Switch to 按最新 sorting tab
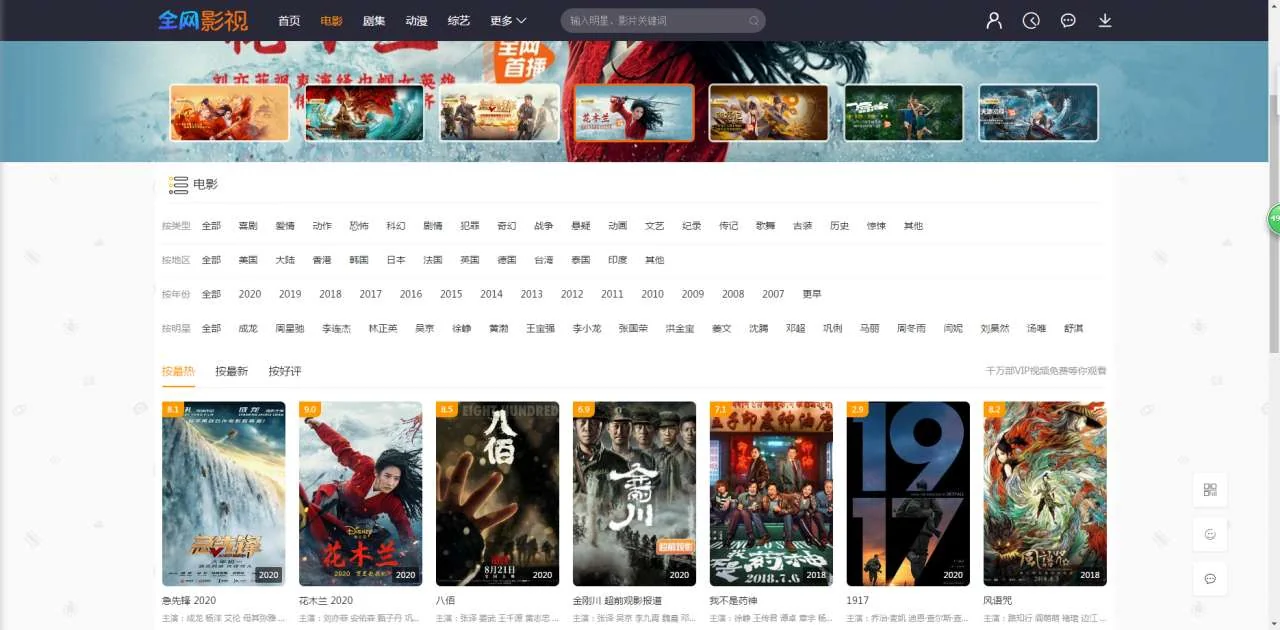Image resolution: width=1280 pixels, height=630 pixels. pyautogui.click(x=231, y=371)
